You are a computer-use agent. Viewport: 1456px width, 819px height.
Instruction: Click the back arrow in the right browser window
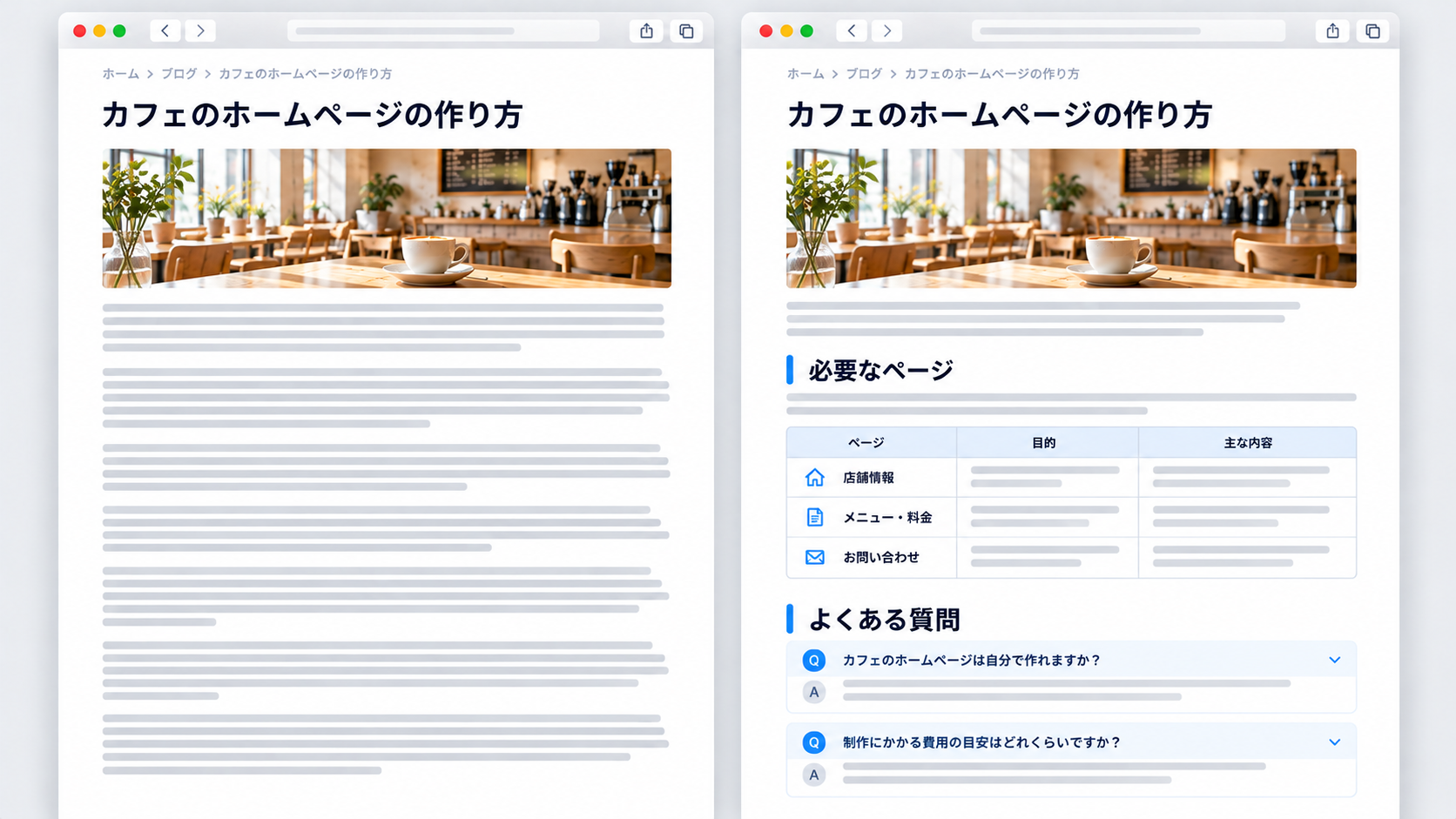tap(852, 31)
